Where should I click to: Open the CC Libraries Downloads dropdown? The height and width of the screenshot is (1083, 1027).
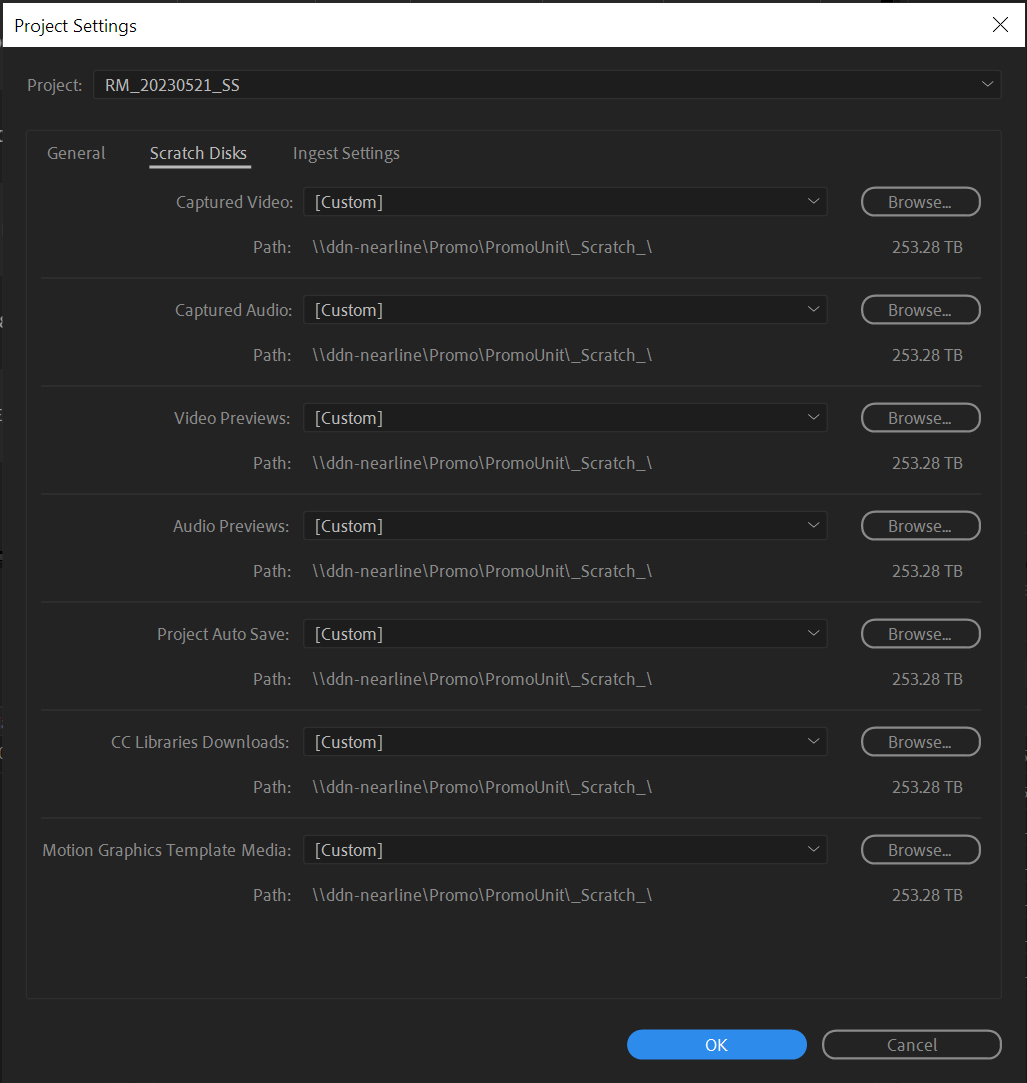coord(565,741)
